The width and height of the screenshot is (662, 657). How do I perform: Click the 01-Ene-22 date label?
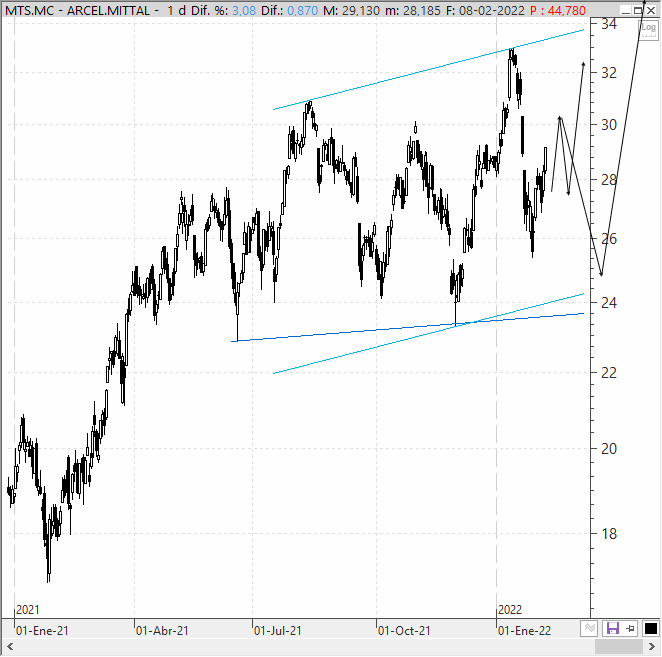(524, 631)
